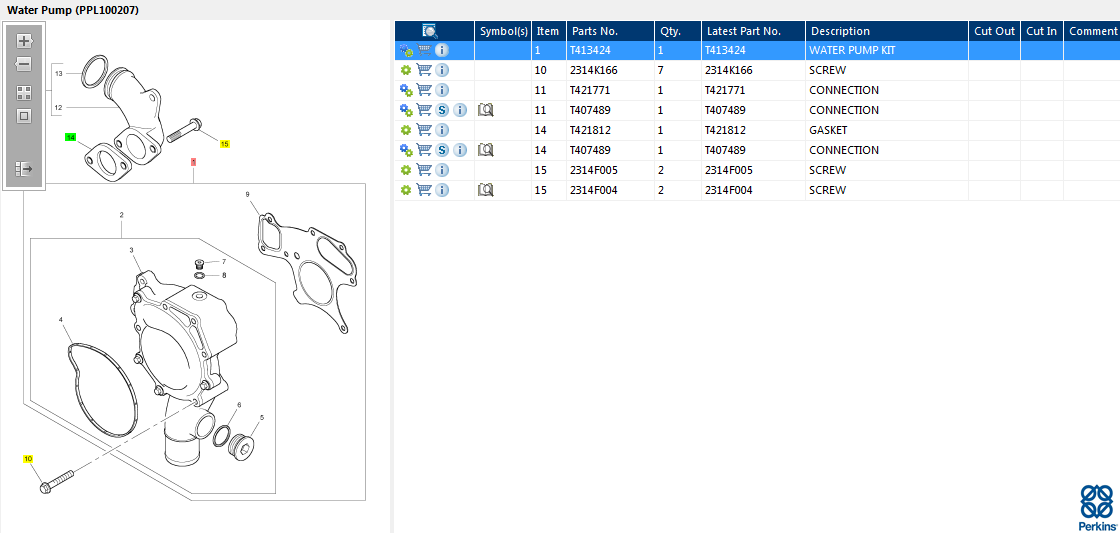Image resolution: width=1120 pixels, height=533 pixels.
Task: Select the yellow callout 15 in the diagram
Action: (x=224, y=144)
